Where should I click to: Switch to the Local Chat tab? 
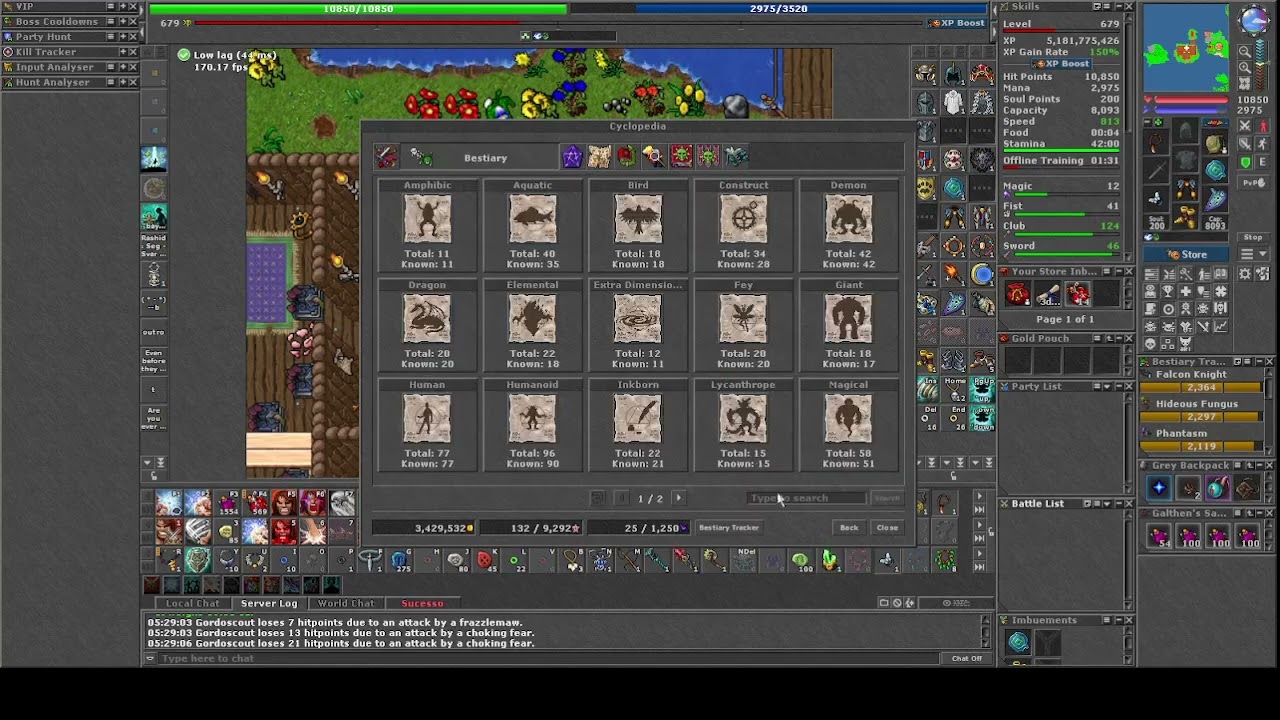tap(192, 603)
